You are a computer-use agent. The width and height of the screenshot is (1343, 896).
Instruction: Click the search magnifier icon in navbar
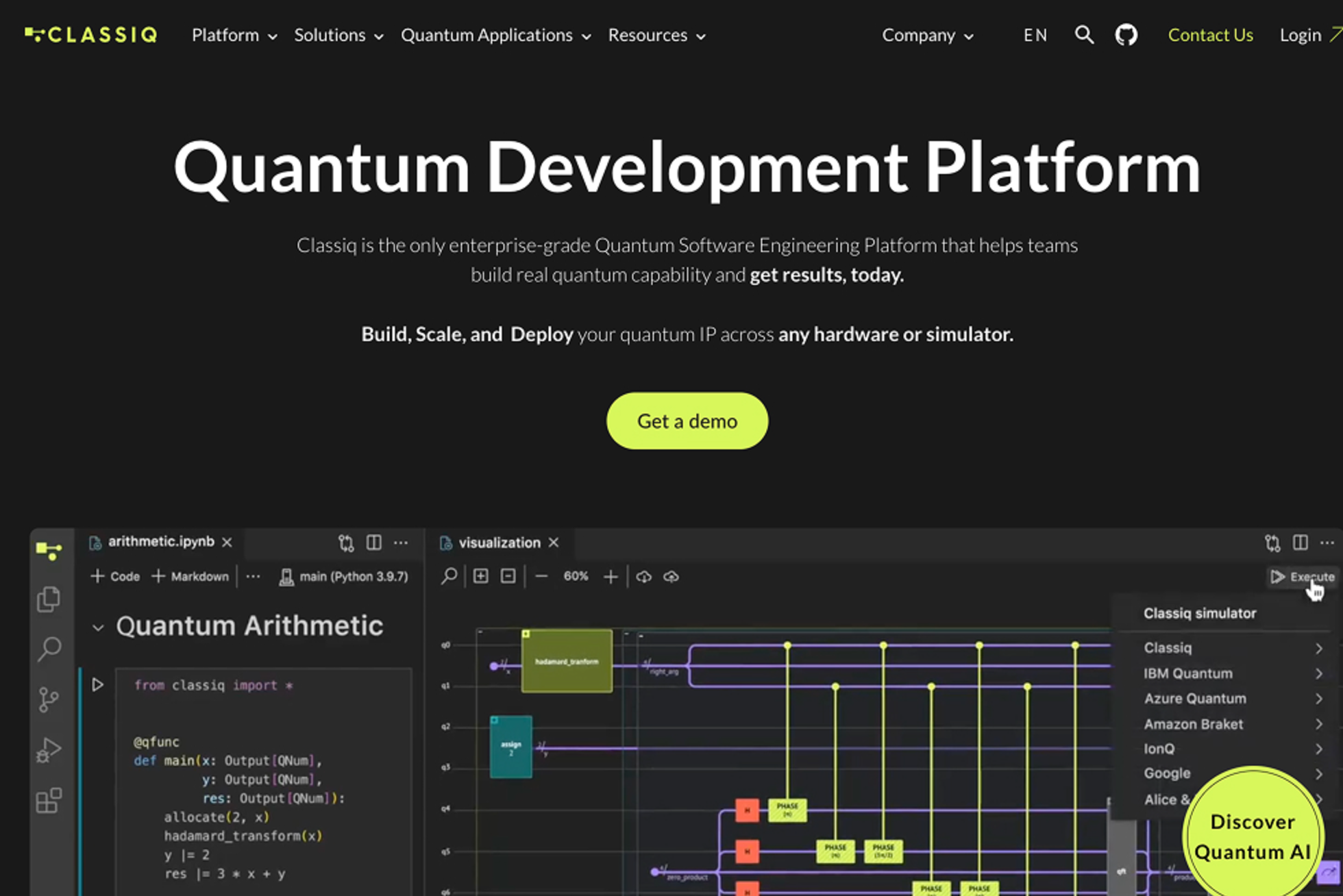[1083, 35]
